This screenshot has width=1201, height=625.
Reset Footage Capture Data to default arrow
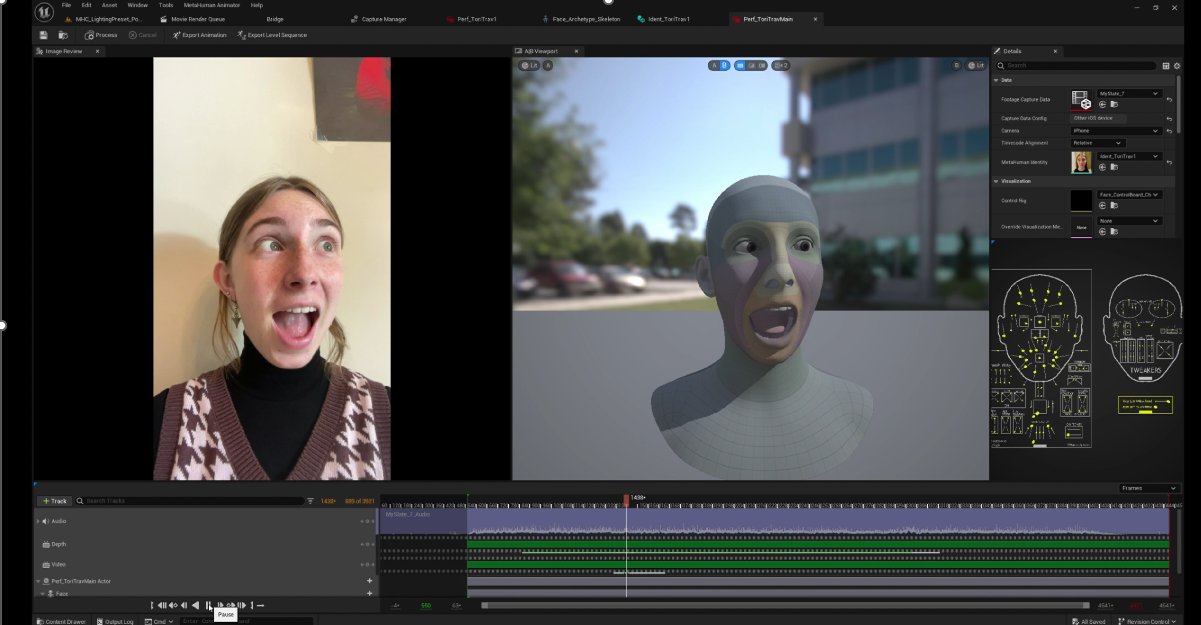pos(1169,98)
